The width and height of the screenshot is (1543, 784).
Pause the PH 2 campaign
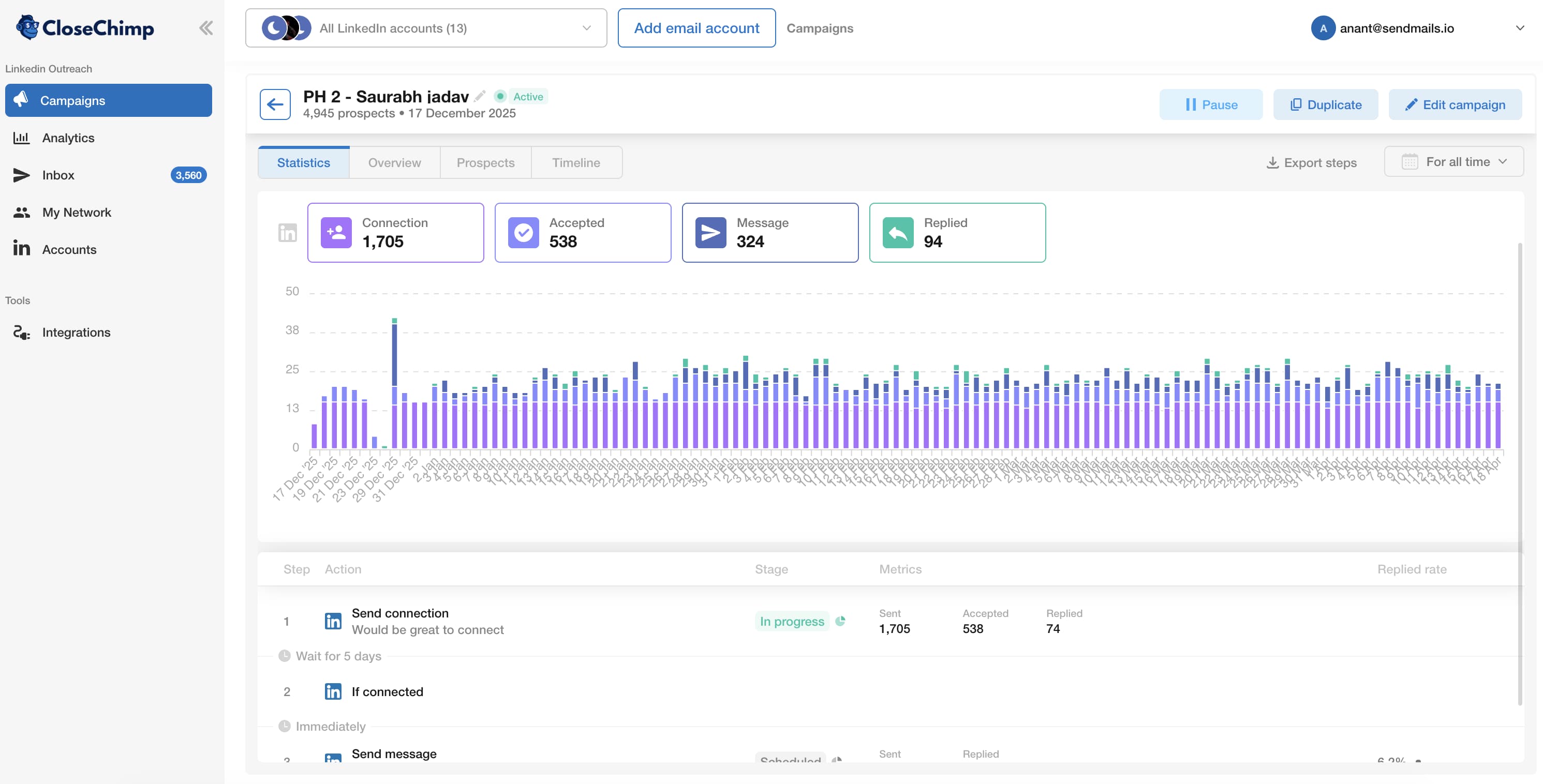(x=1211, y=103)
